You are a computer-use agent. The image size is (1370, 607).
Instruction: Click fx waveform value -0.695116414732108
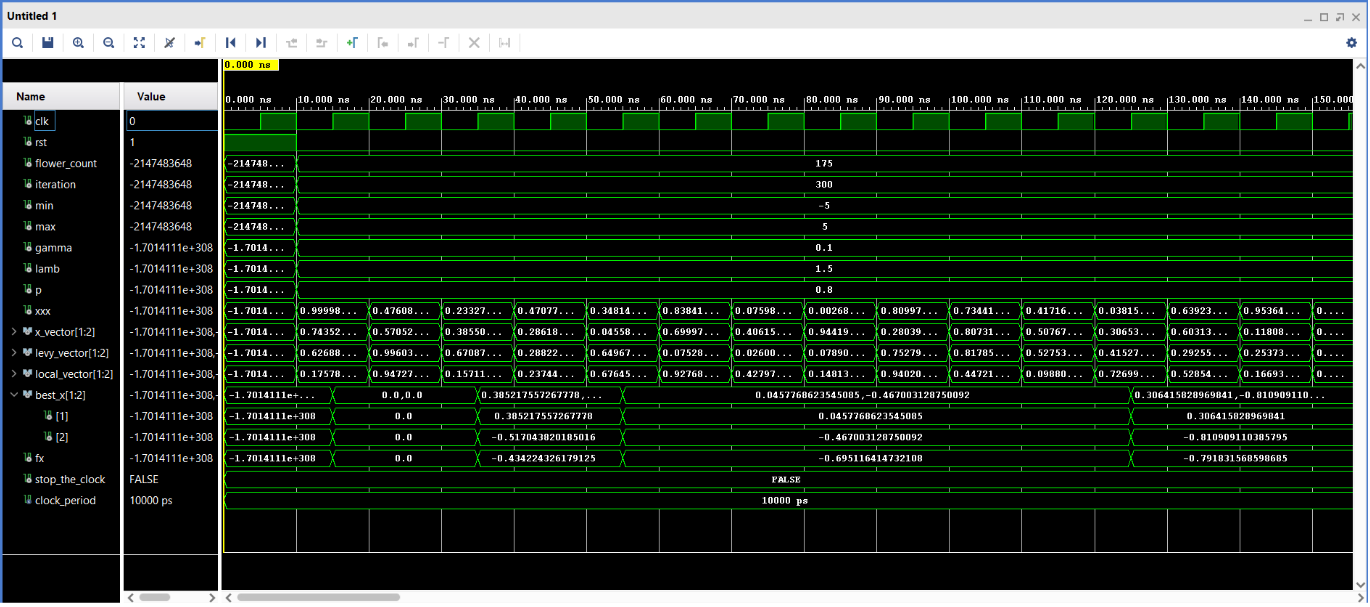point(870,457)
